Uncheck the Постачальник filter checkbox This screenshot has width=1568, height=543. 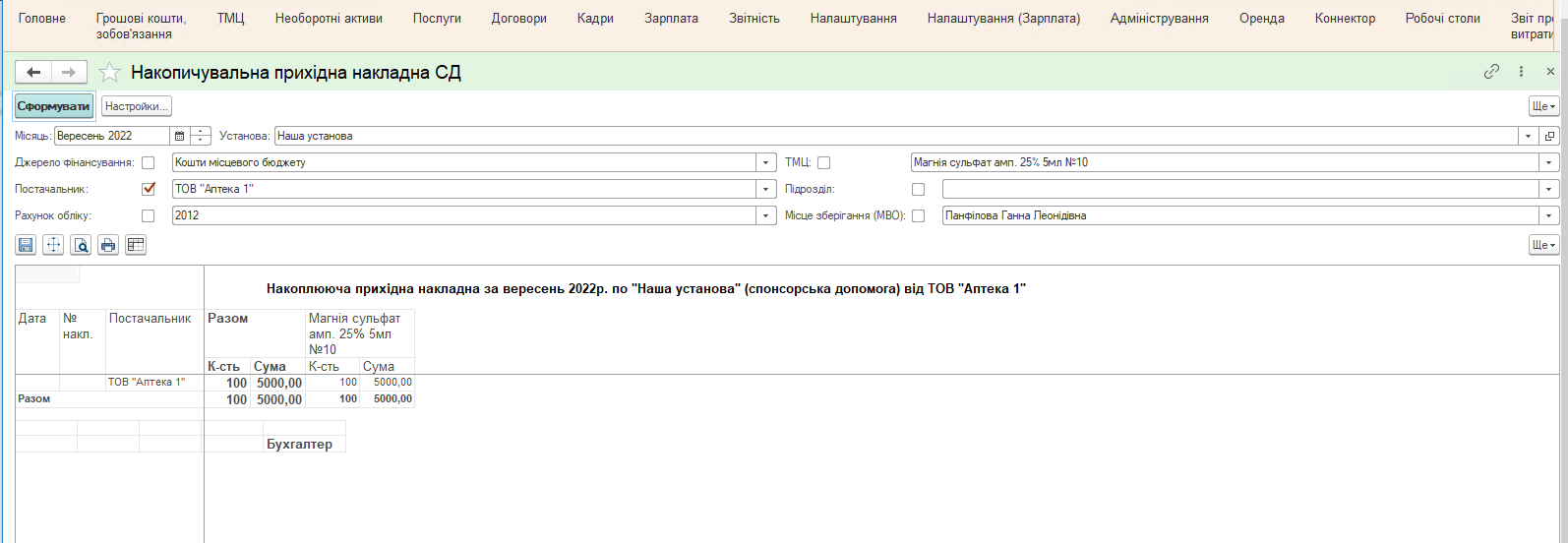click(149, 189)
